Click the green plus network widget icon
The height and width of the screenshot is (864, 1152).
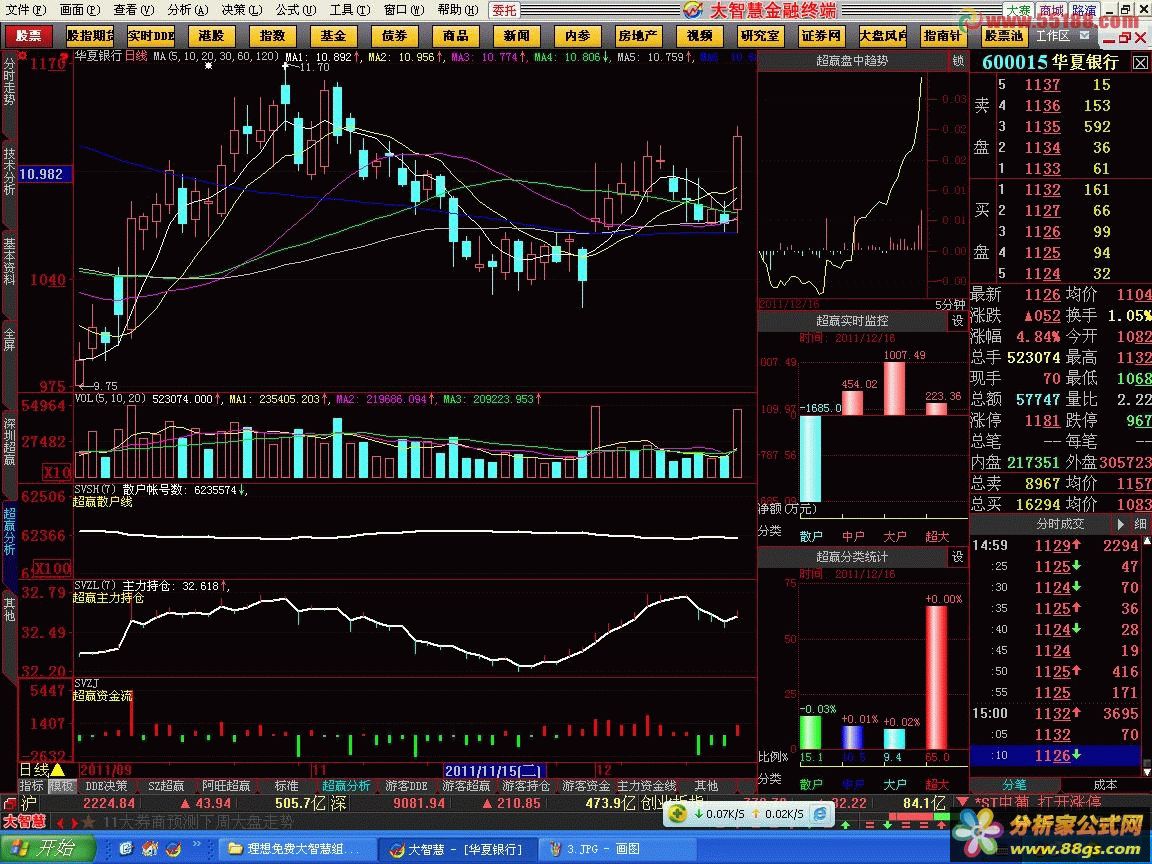click(677, 813)
